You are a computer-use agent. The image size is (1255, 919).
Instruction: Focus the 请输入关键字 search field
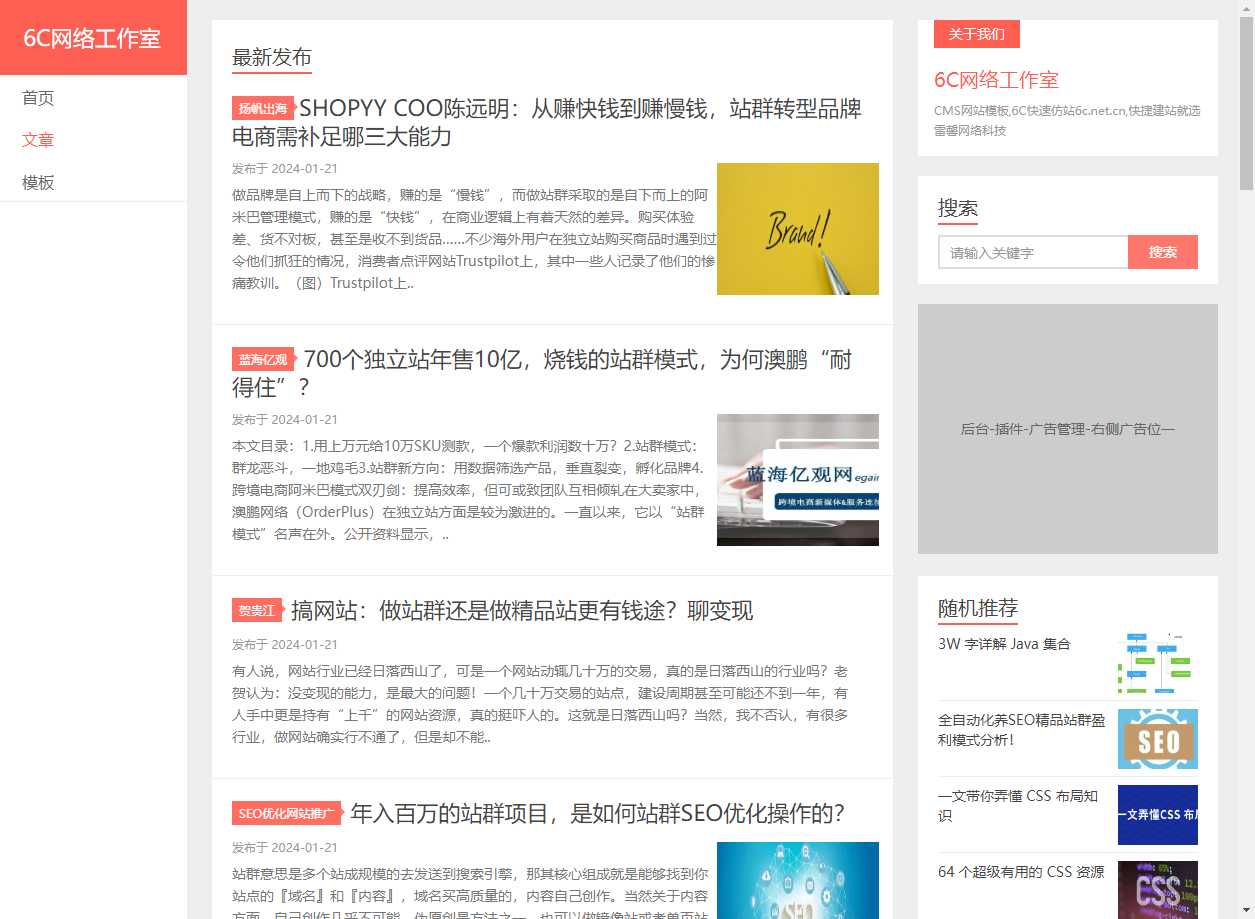pos(1033,253)
